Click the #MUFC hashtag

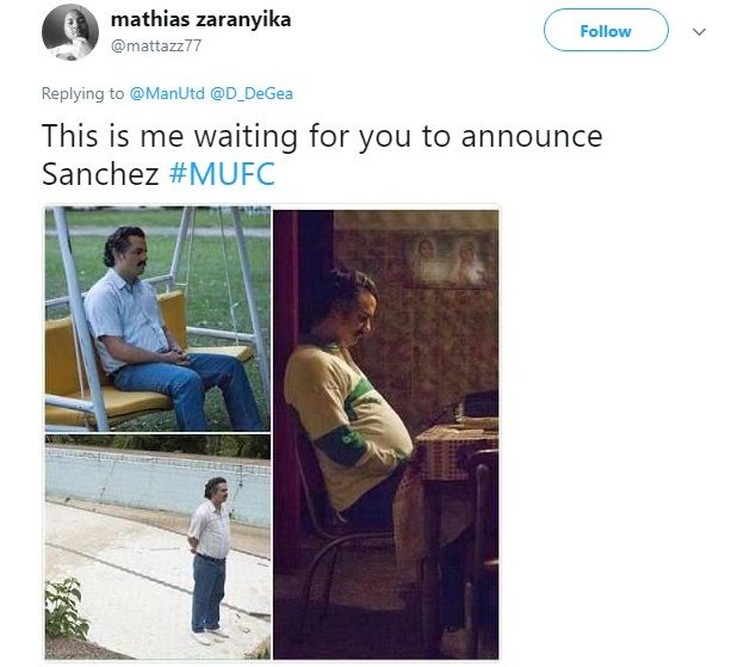[x=223, y=174]
